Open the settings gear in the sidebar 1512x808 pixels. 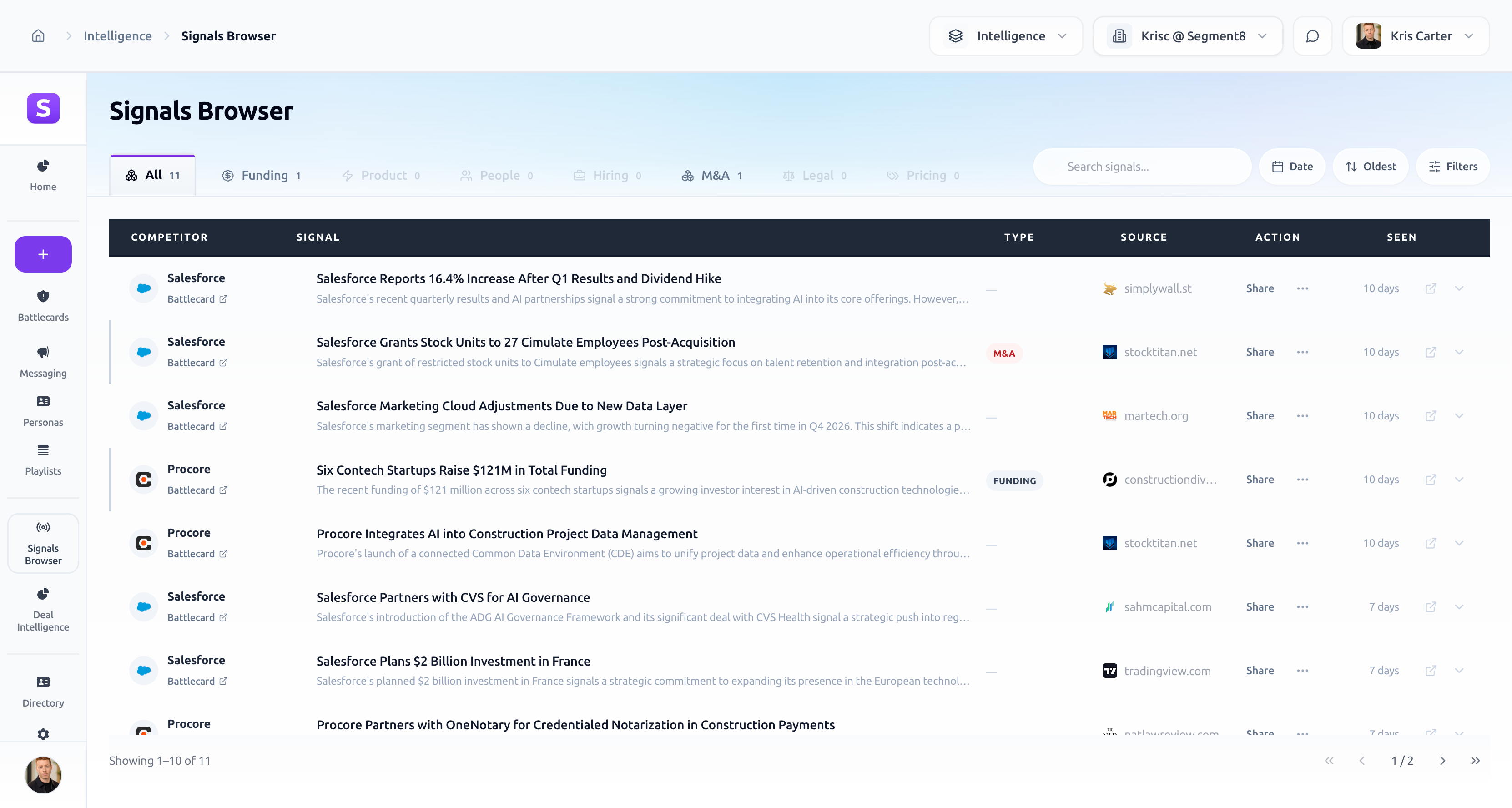coord(43,734)
